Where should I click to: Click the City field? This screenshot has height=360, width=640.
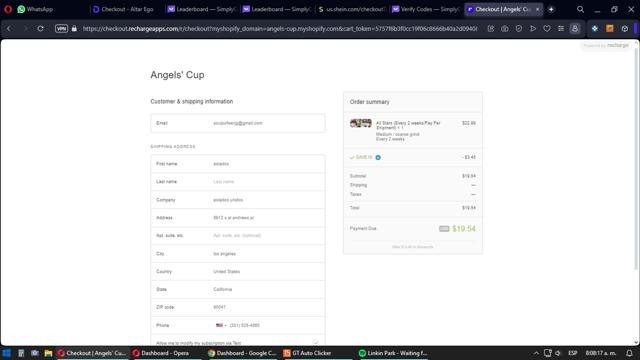(238, 253)
